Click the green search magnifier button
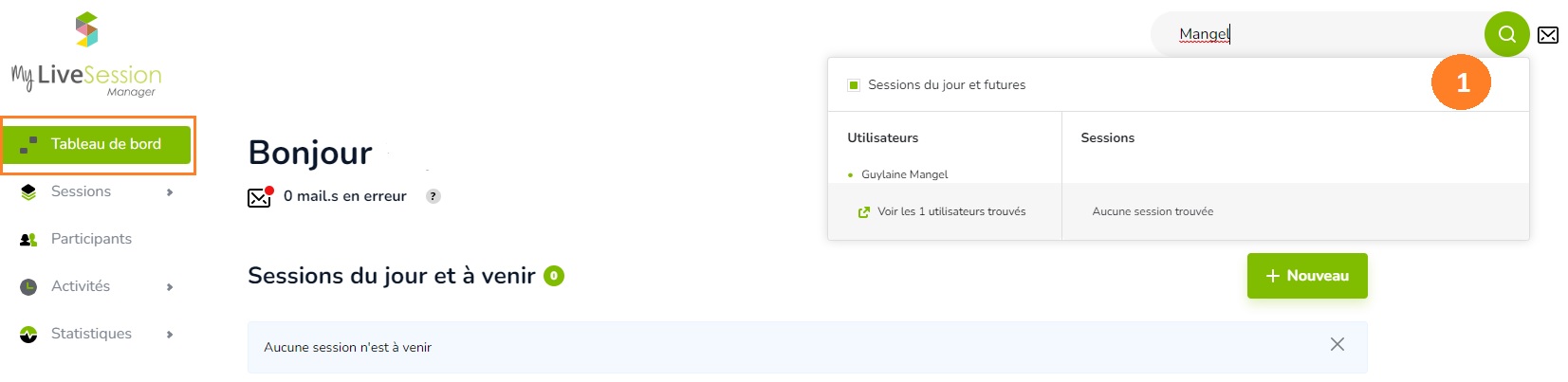Screen dimensions: 1568x382 tap(1506, 34)
